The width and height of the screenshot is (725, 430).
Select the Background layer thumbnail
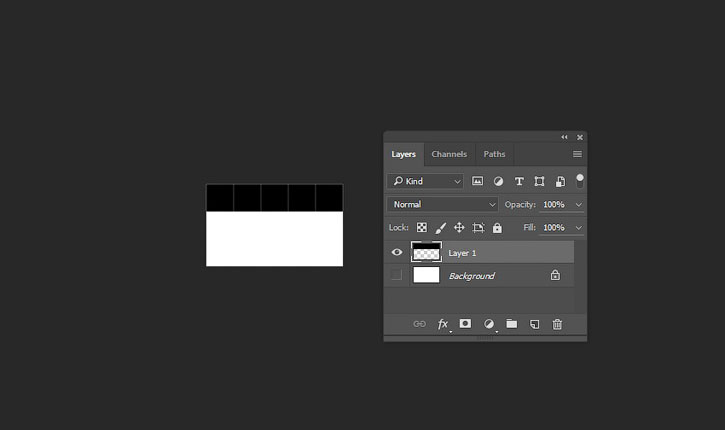coord(426,275)
